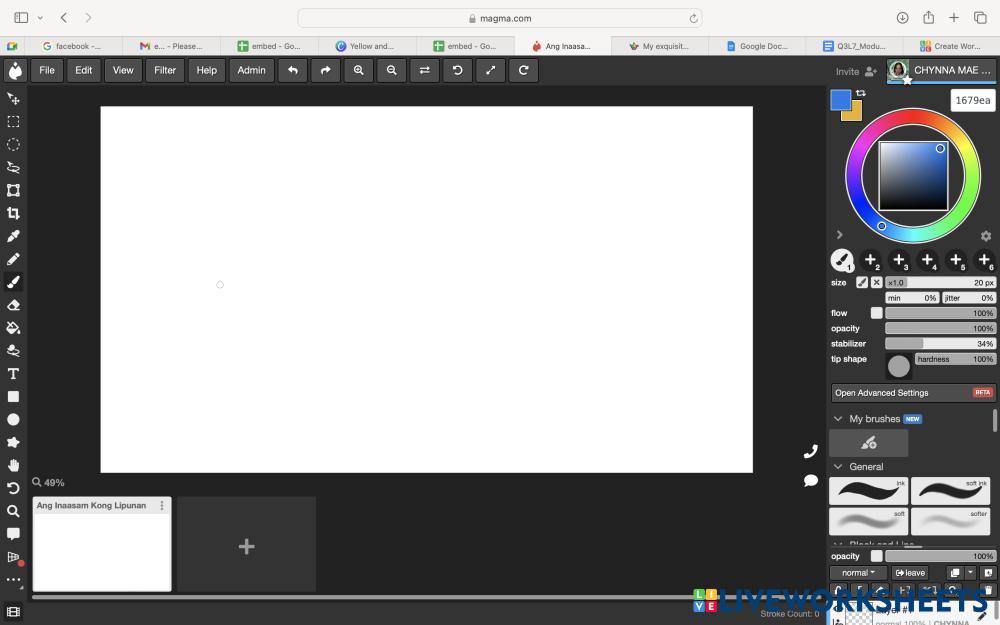Toggle the layer opacity lock checkbox

(x=876, y=556)
